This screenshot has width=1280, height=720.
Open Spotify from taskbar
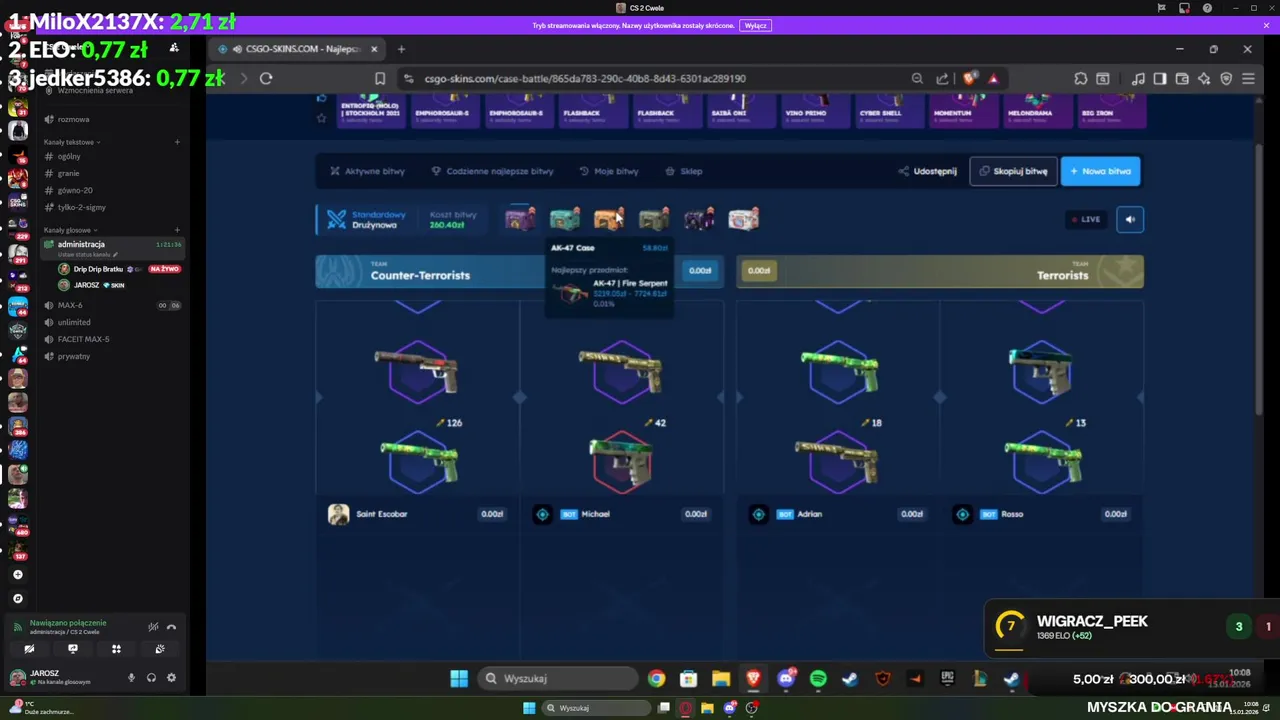pos(818,679)
